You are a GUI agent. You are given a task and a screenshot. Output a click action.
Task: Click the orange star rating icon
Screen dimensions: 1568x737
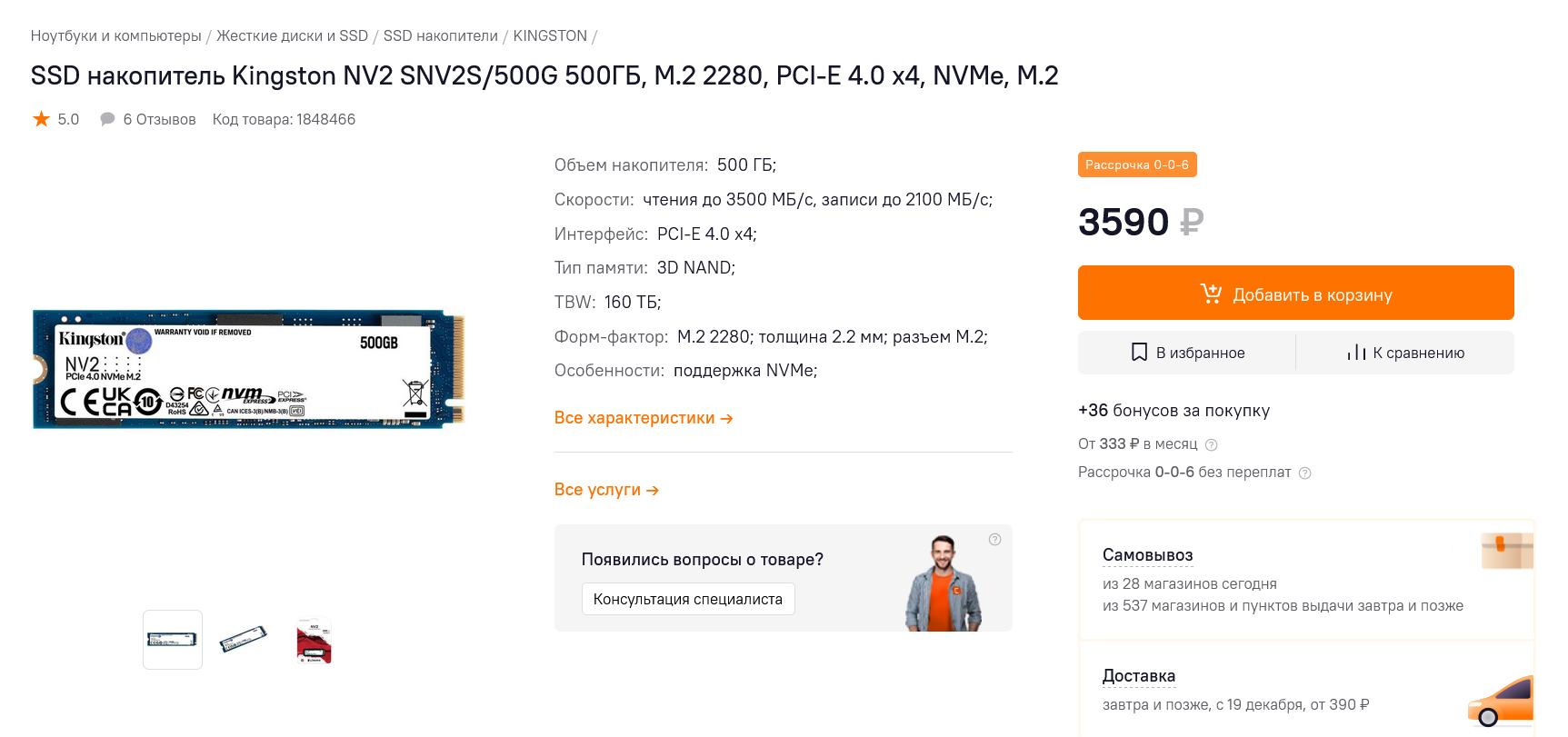(42, 119)
